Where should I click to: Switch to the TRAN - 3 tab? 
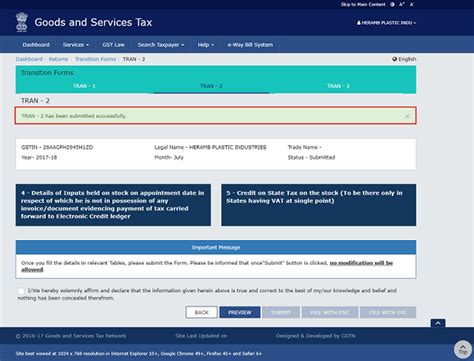coord(338,86)
